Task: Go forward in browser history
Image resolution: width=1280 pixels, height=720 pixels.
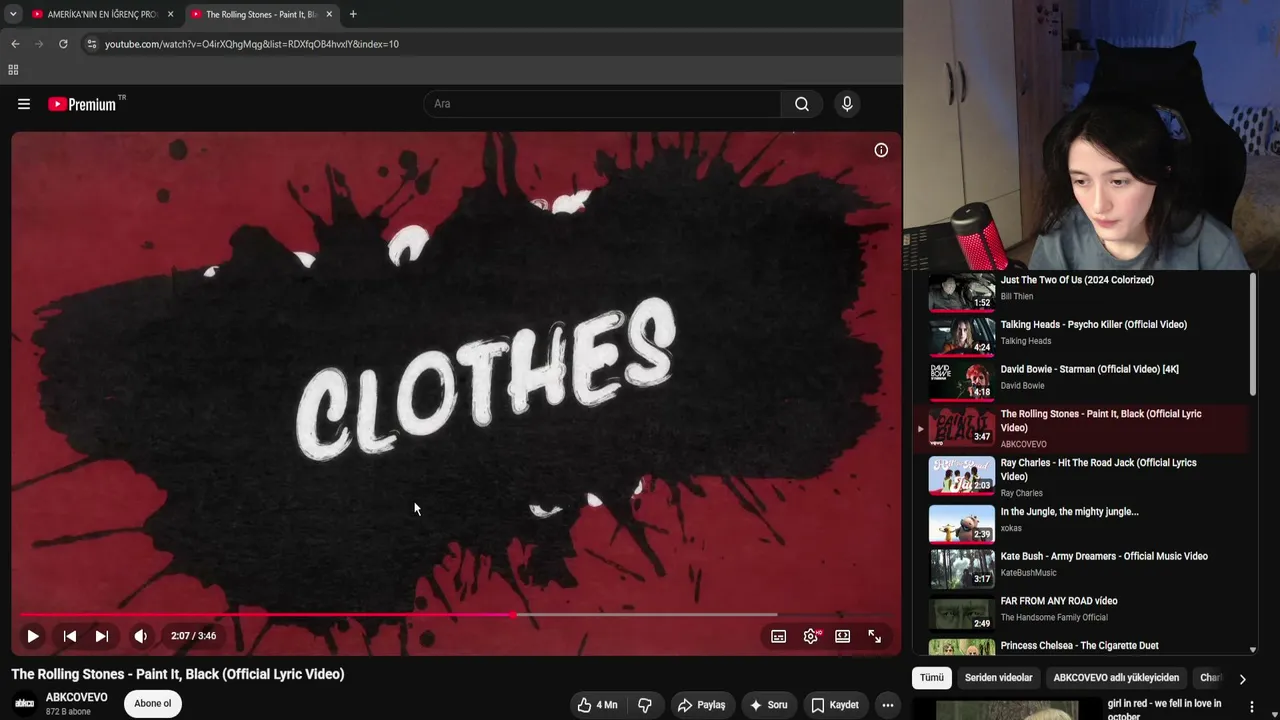Action: click(x=39, y=44)
